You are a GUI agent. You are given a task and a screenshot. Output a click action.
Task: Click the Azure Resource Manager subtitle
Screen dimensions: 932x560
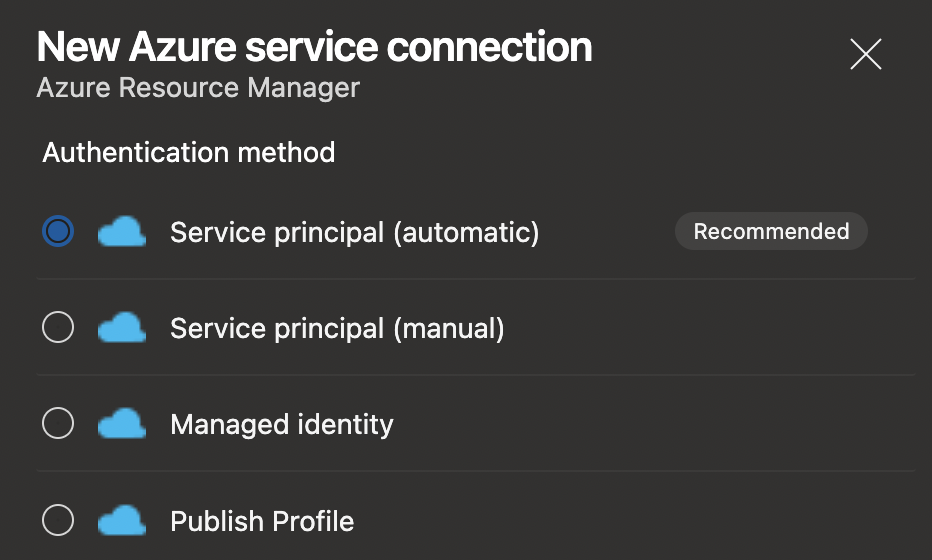[x=198, y=88]
